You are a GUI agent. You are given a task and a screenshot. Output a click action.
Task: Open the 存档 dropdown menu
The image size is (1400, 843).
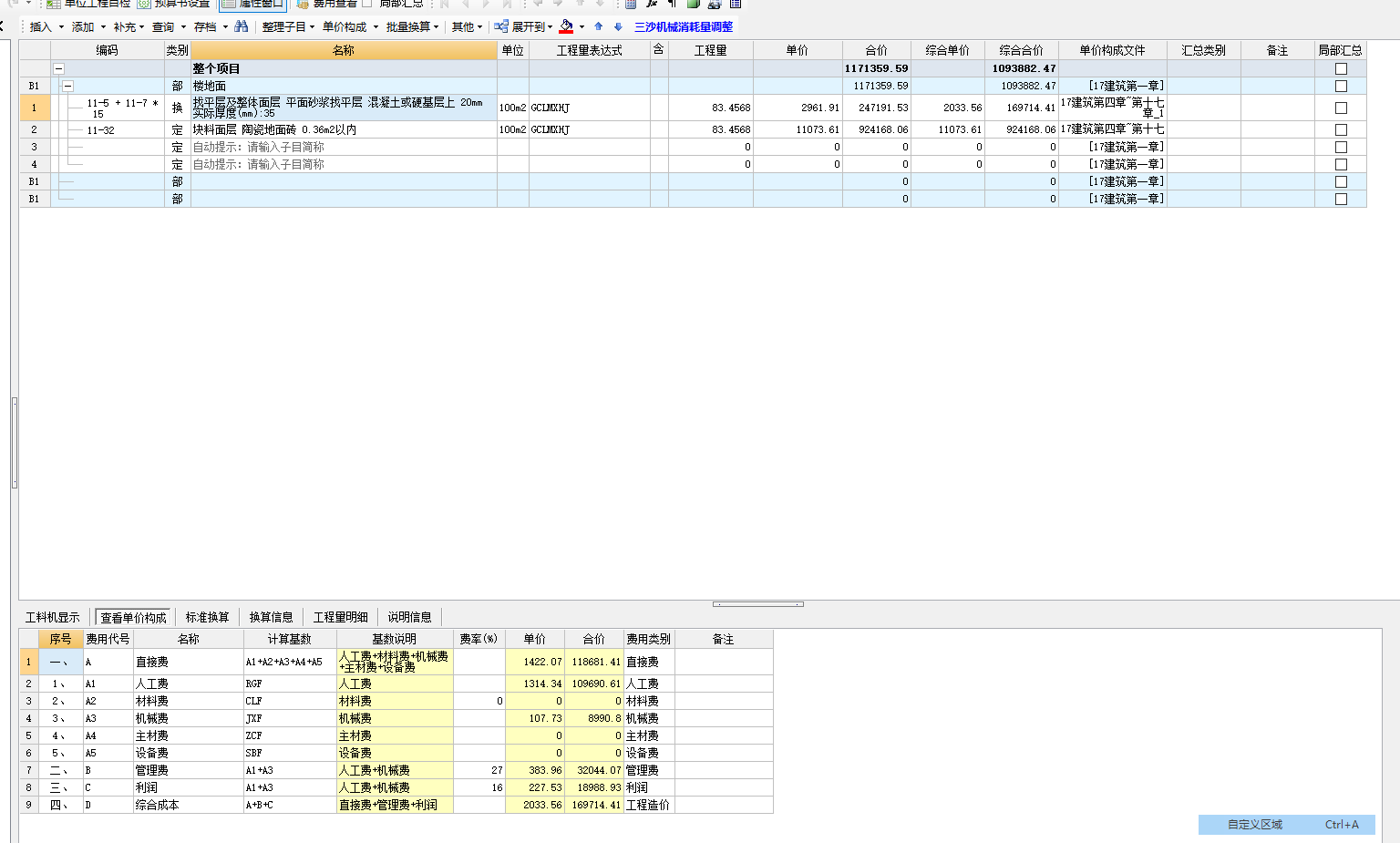(x=210, y=27)
